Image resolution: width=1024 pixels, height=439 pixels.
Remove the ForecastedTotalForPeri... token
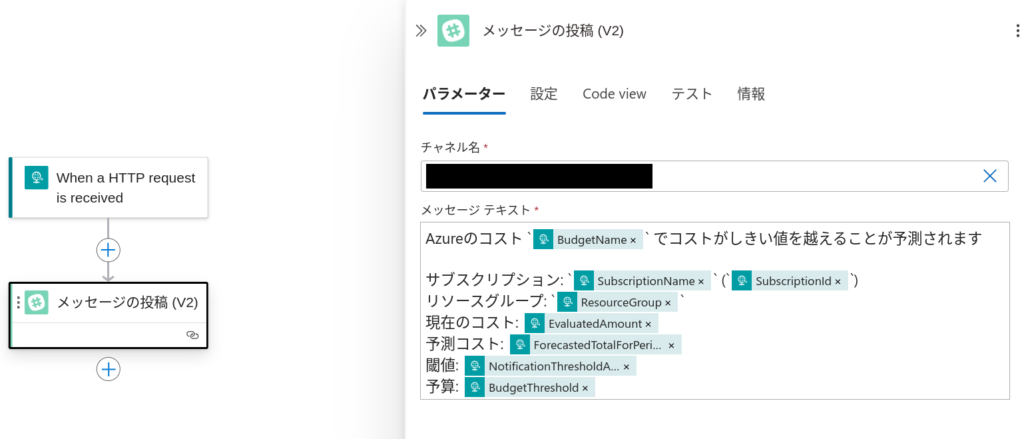[x=671, y=344]
